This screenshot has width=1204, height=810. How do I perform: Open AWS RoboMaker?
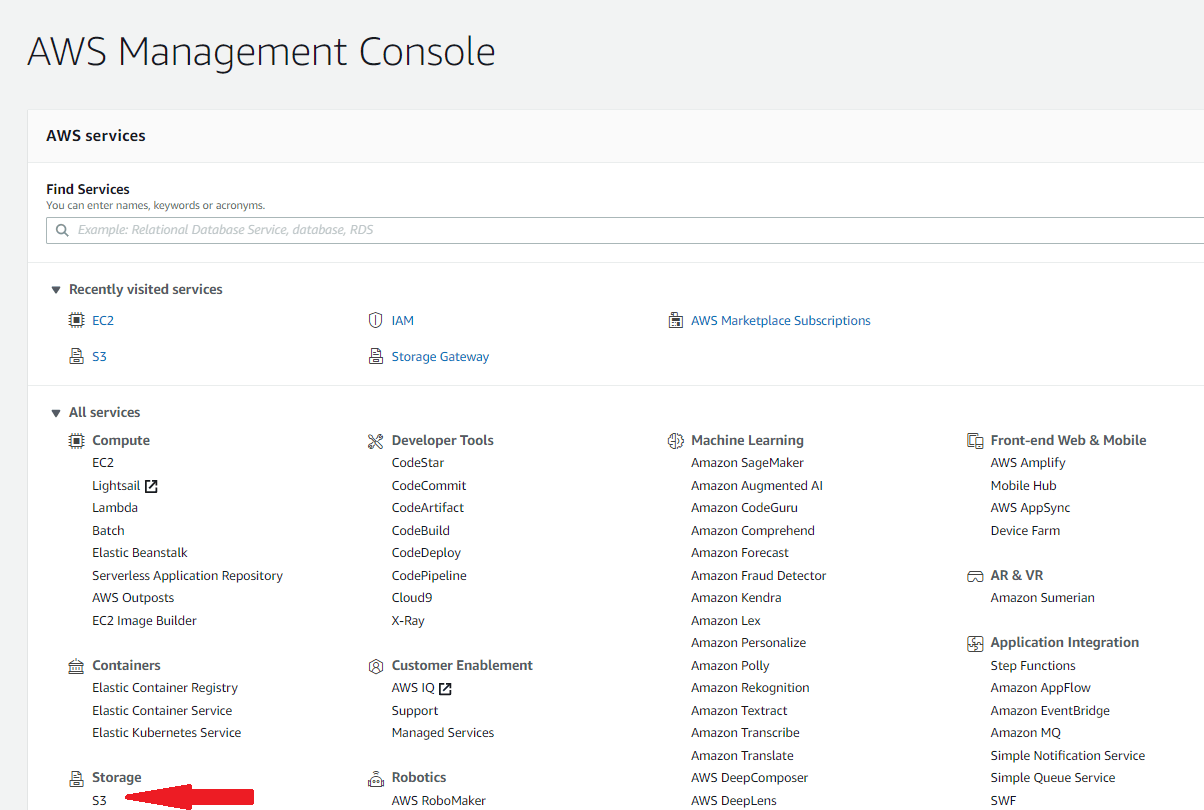[x=439, y=801]
